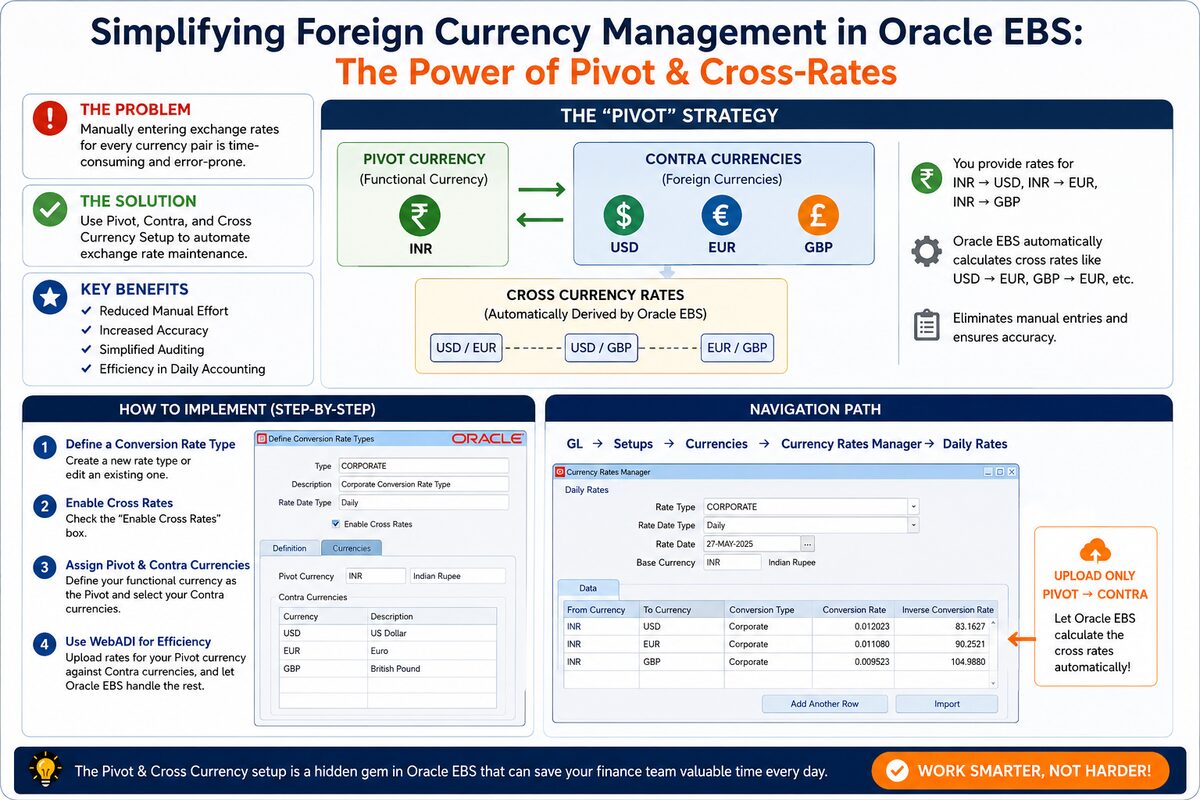The width and height of the screenshot is (1200, 800).
Task: Select the USD row in Contra Currencies
Action: pyautogui.click(x=387, y=633)
